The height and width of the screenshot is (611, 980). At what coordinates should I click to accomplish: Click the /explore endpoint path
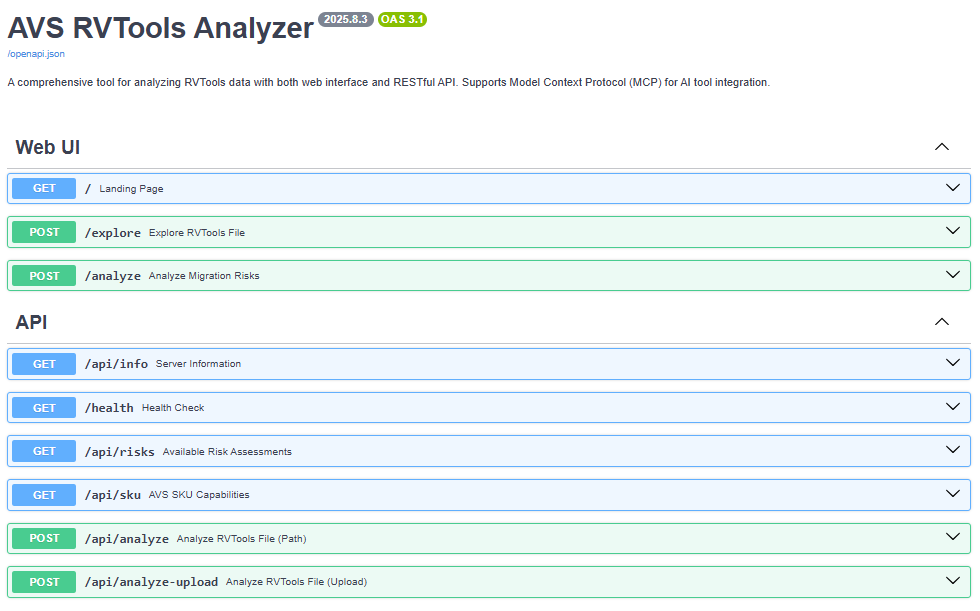click(x=112, y=232)
